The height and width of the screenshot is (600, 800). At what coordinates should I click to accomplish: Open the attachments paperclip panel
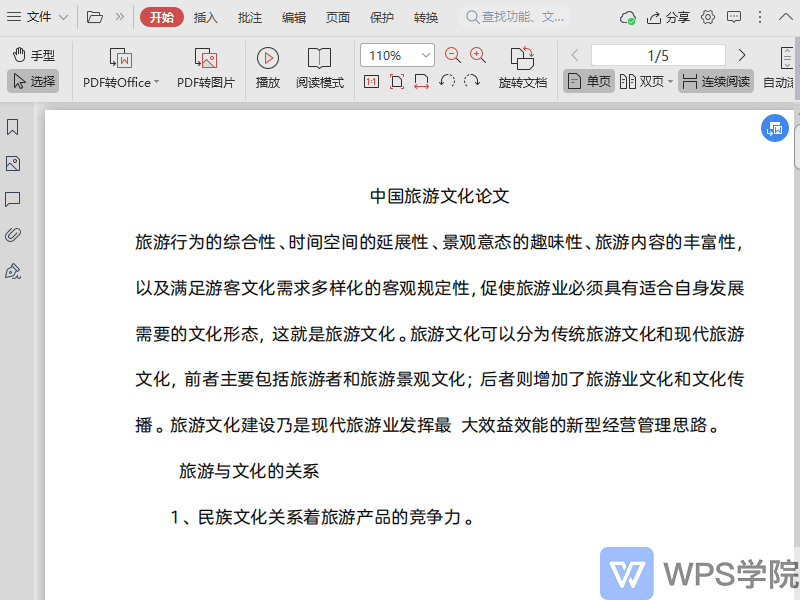coord(13,236)
